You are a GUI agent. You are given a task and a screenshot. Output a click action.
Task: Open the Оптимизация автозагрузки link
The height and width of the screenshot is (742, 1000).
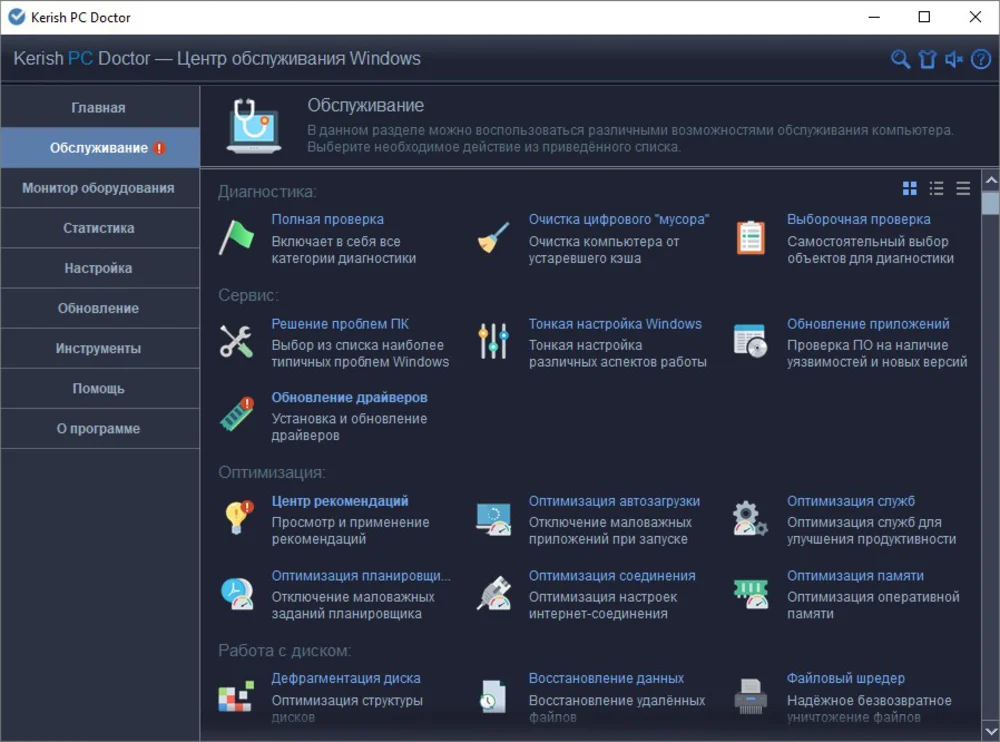(614, 501)
